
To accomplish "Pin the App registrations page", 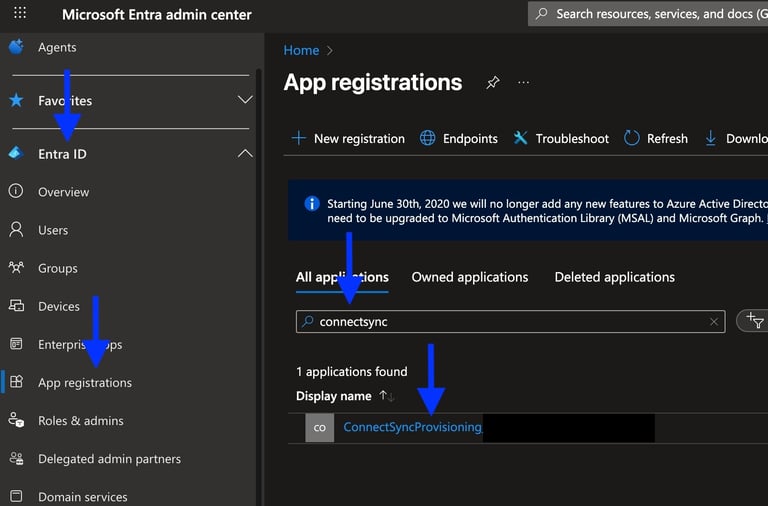I will click(x=493, y=83).
